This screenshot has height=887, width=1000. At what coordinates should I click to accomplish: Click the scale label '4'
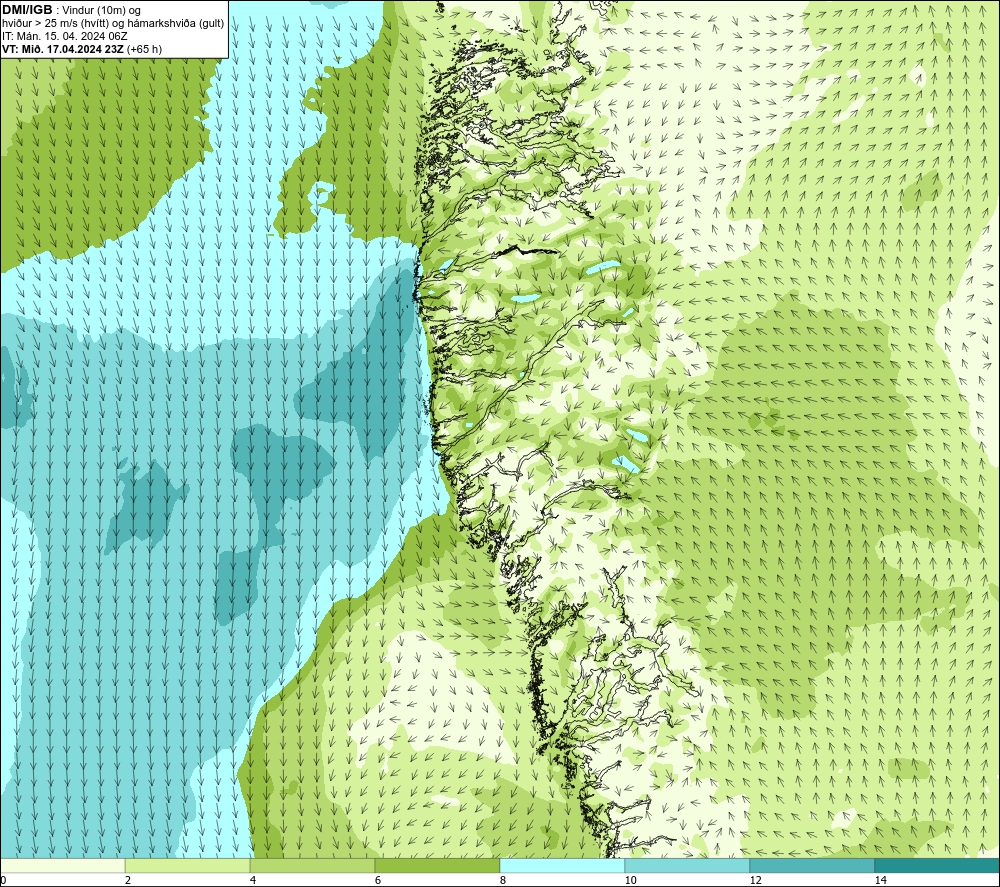pyautogui.click(x=253, y=880)
